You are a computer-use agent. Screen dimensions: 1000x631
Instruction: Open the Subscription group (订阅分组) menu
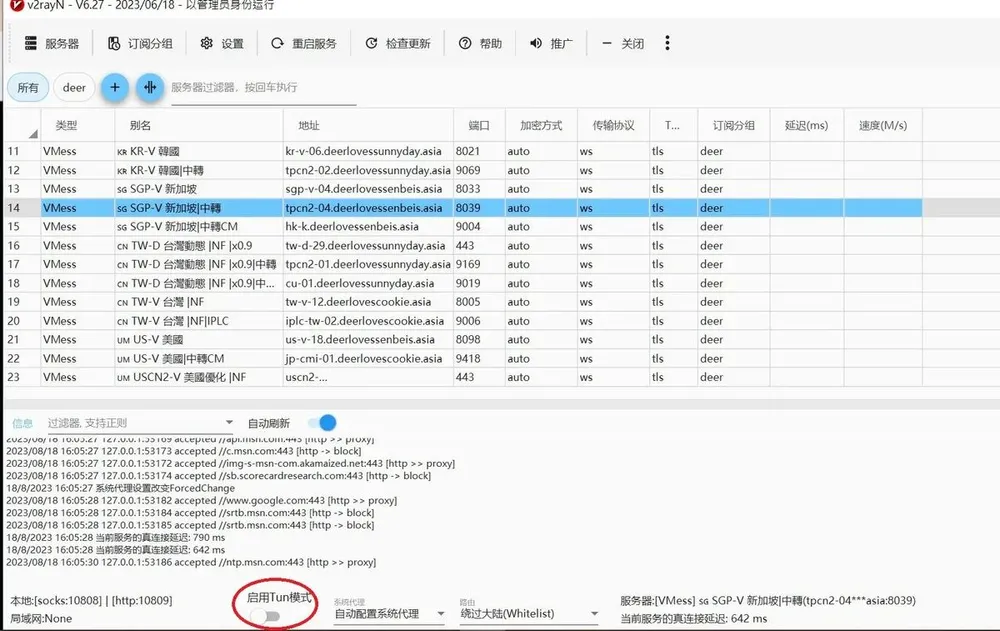tap(140, 44)
